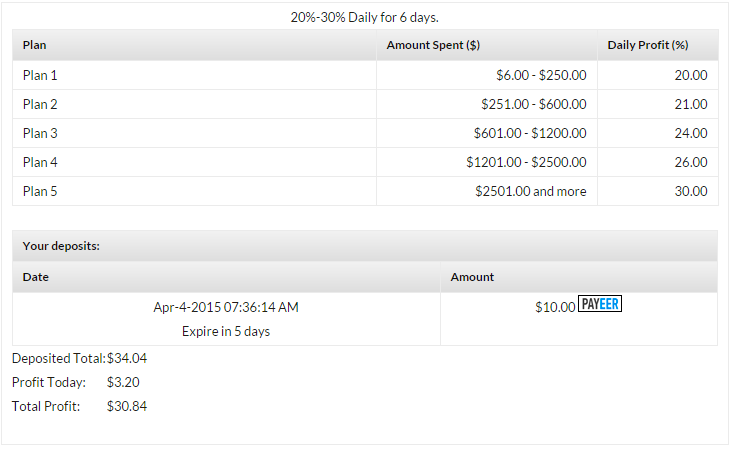Viewport: 732px width, 449px height.
Task: Click the Apr-4-2015 deposit date entry
Action: pyautogui.click(x=225, y=307)
